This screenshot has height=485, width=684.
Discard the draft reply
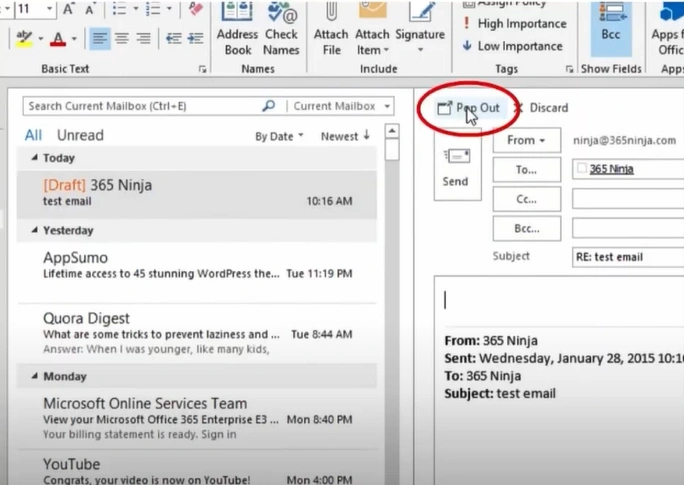(x=542, y=108)
